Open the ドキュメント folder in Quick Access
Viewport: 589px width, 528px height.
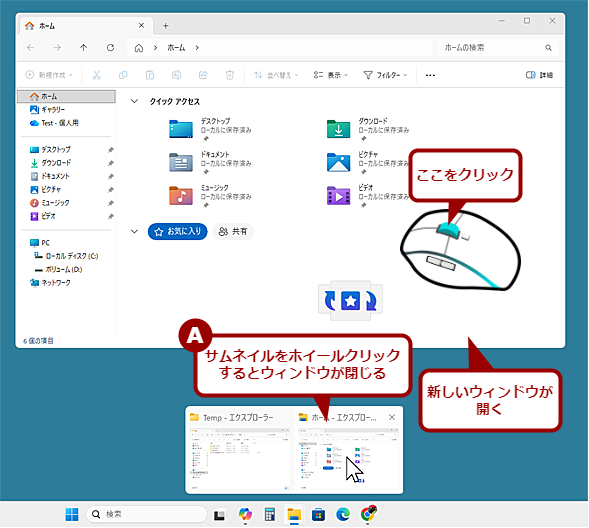[210, 163]
